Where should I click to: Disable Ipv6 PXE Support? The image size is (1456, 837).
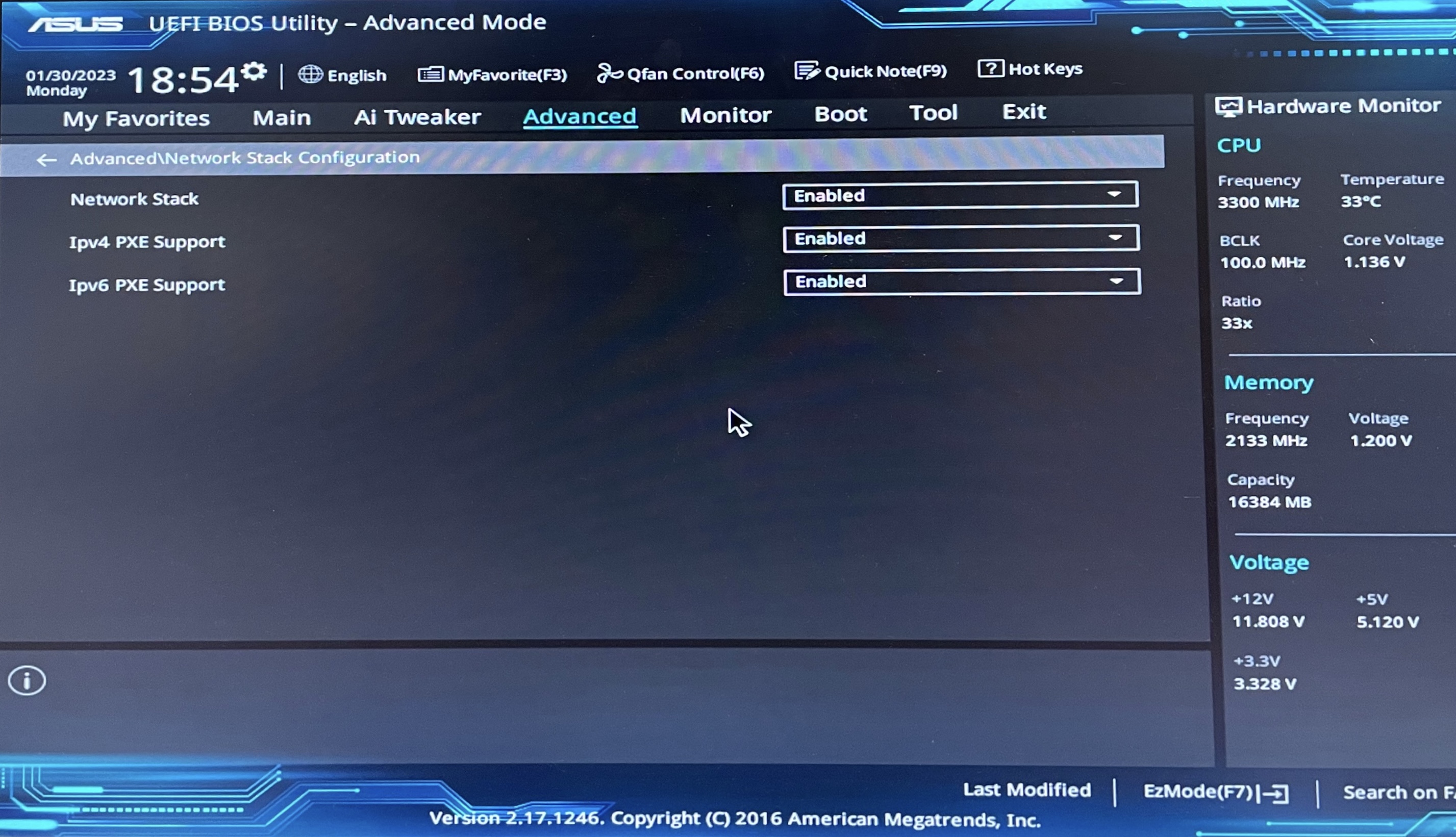coord(961,281)
